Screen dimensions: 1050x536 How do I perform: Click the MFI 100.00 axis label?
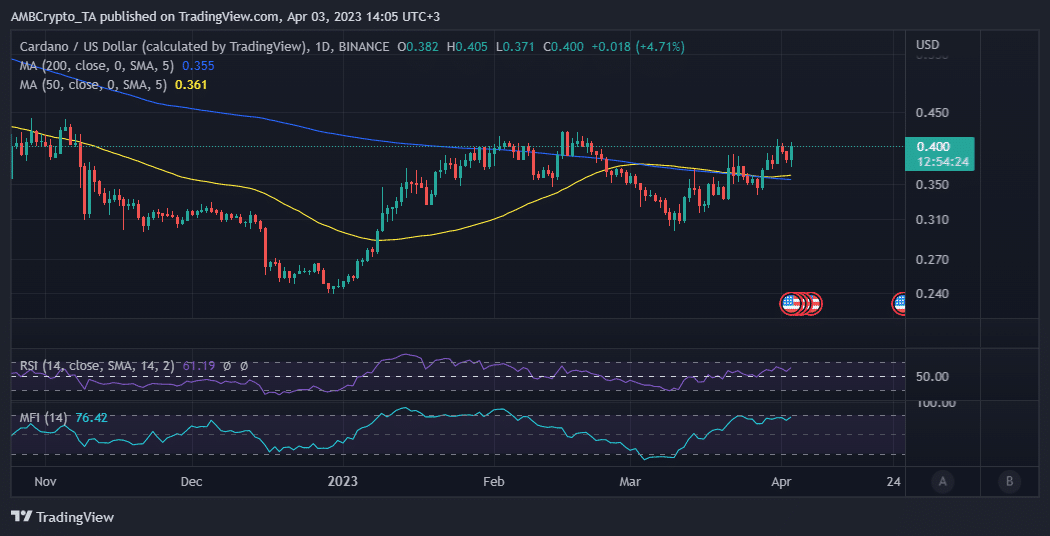tap(935, 403)
